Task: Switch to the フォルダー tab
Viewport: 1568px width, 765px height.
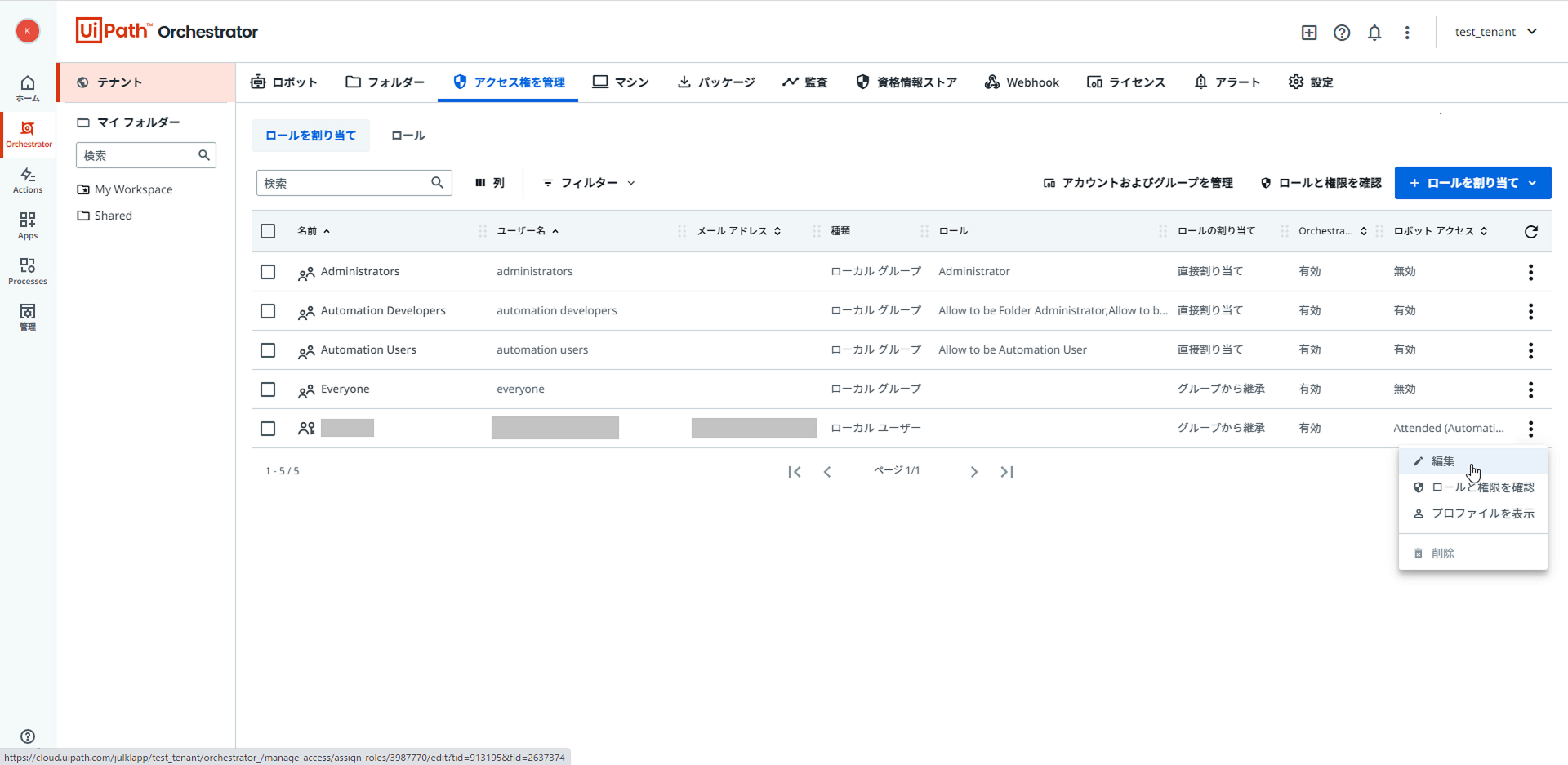Action: (385, 82)
